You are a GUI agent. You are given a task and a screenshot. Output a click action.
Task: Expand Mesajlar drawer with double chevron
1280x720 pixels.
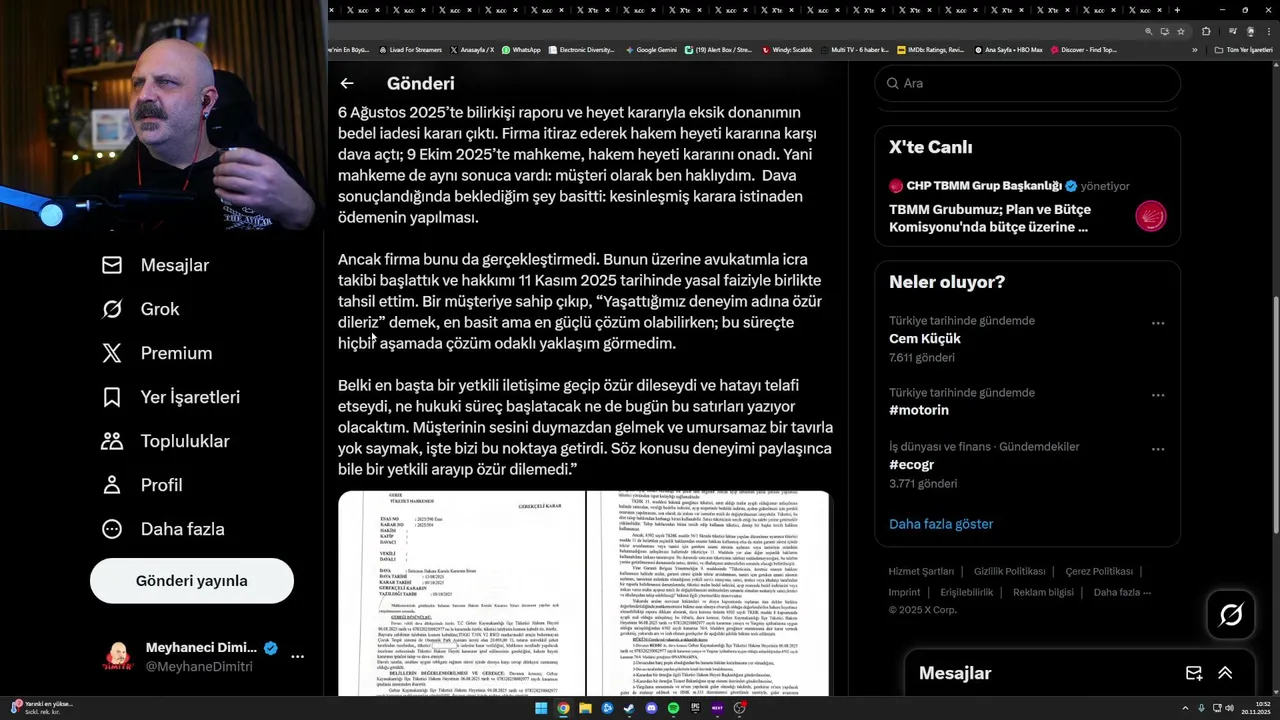tap(1225, 673)
